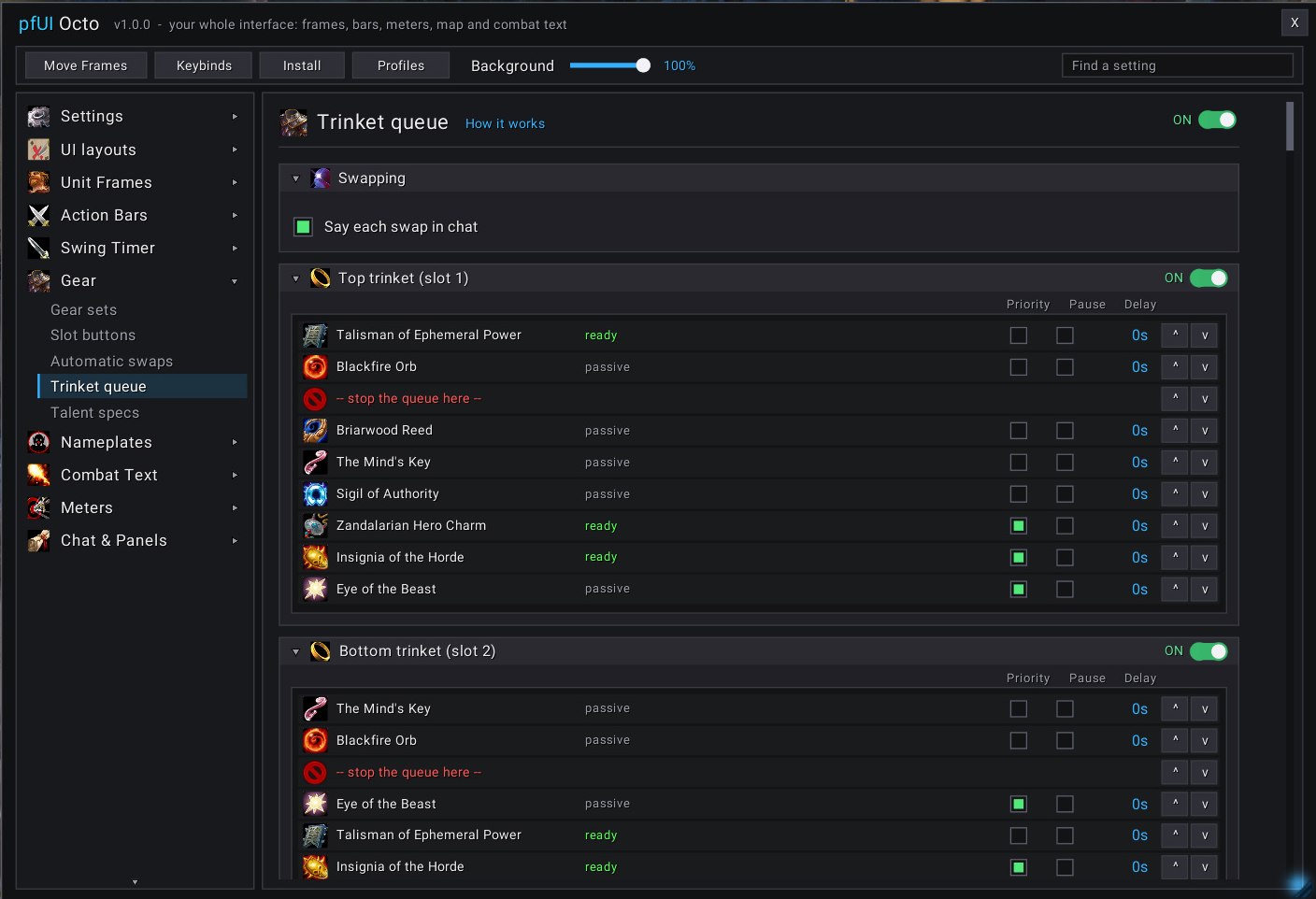Adjust the Background opacity slider
The image size is (1316, 899).
click(610, 65)
